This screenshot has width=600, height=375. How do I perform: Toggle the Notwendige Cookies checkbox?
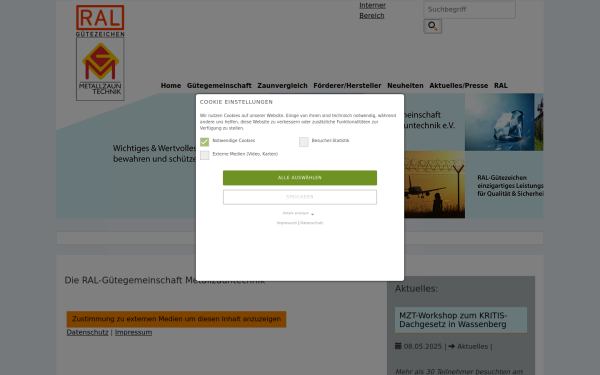coord(204,142)
